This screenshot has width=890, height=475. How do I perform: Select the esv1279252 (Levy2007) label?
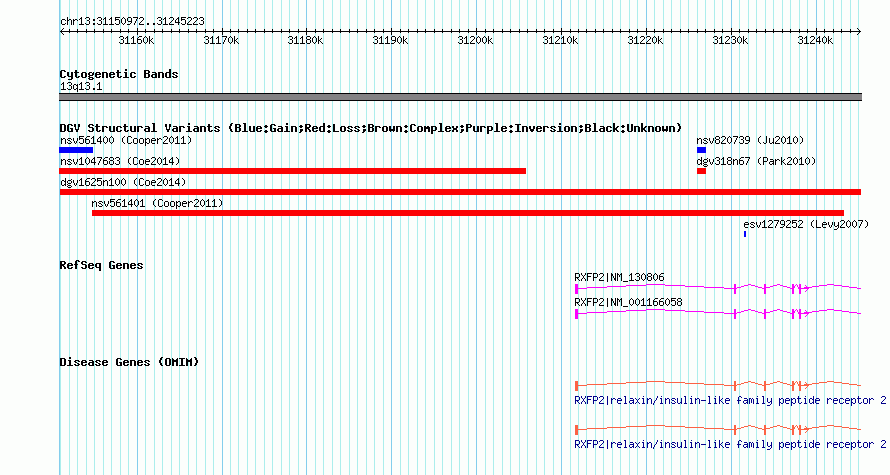(806, 224)
